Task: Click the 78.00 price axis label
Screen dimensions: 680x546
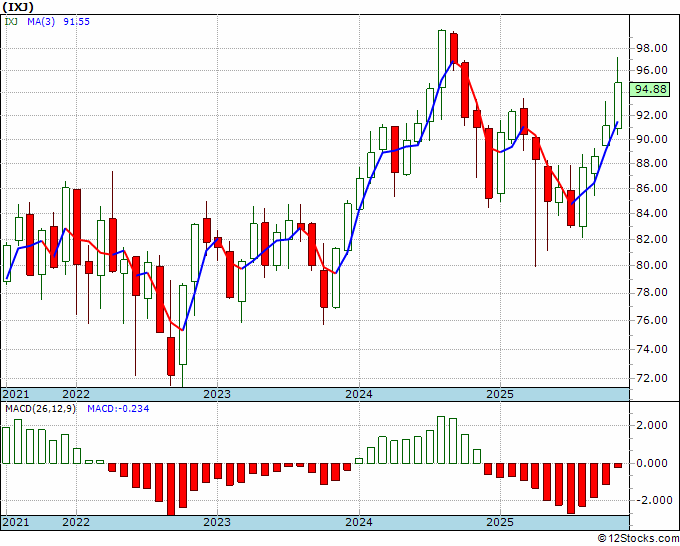Action: [651, 292]
